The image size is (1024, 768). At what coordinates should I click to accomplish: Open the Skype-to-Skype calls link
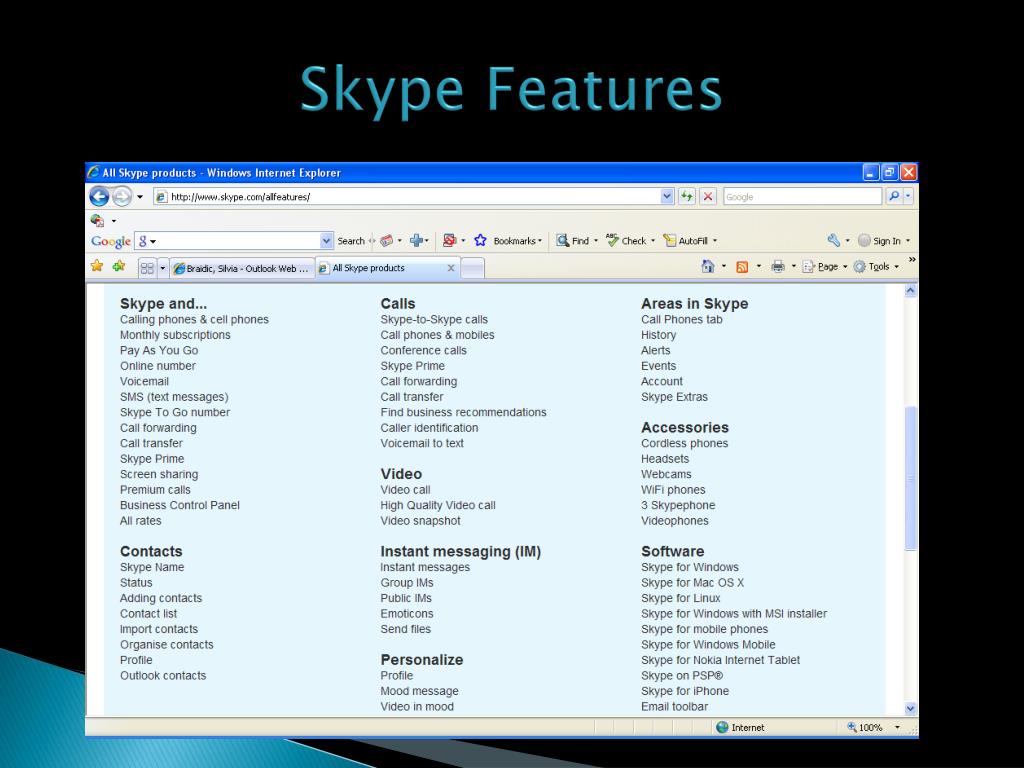[434, 319]
